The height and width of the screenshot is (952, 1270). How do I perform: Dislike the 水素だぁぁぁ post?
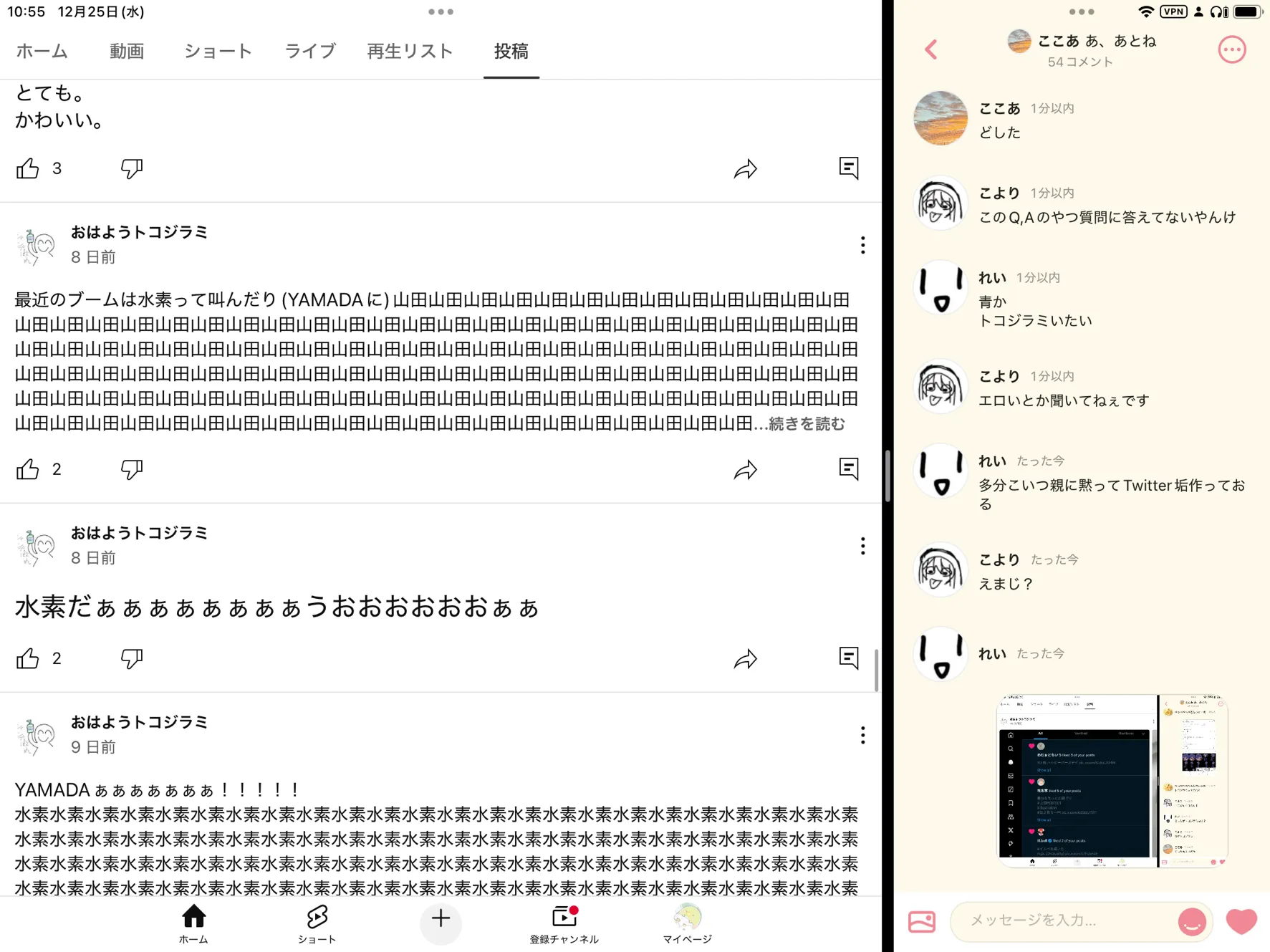(132, 658)
